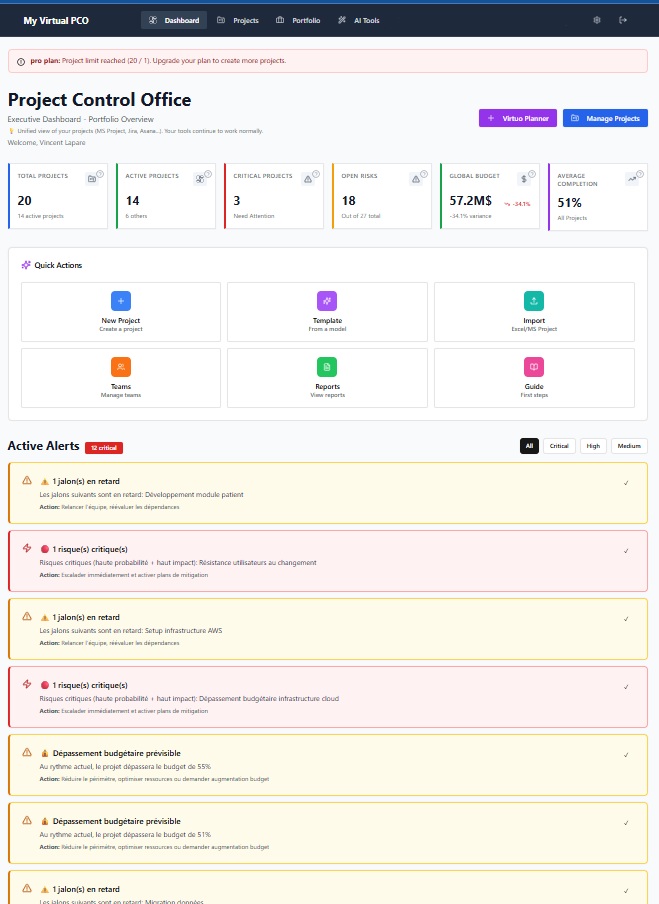Click the Active Projects card value 14
The image size is (659, 904).
(x=133, y=201)
